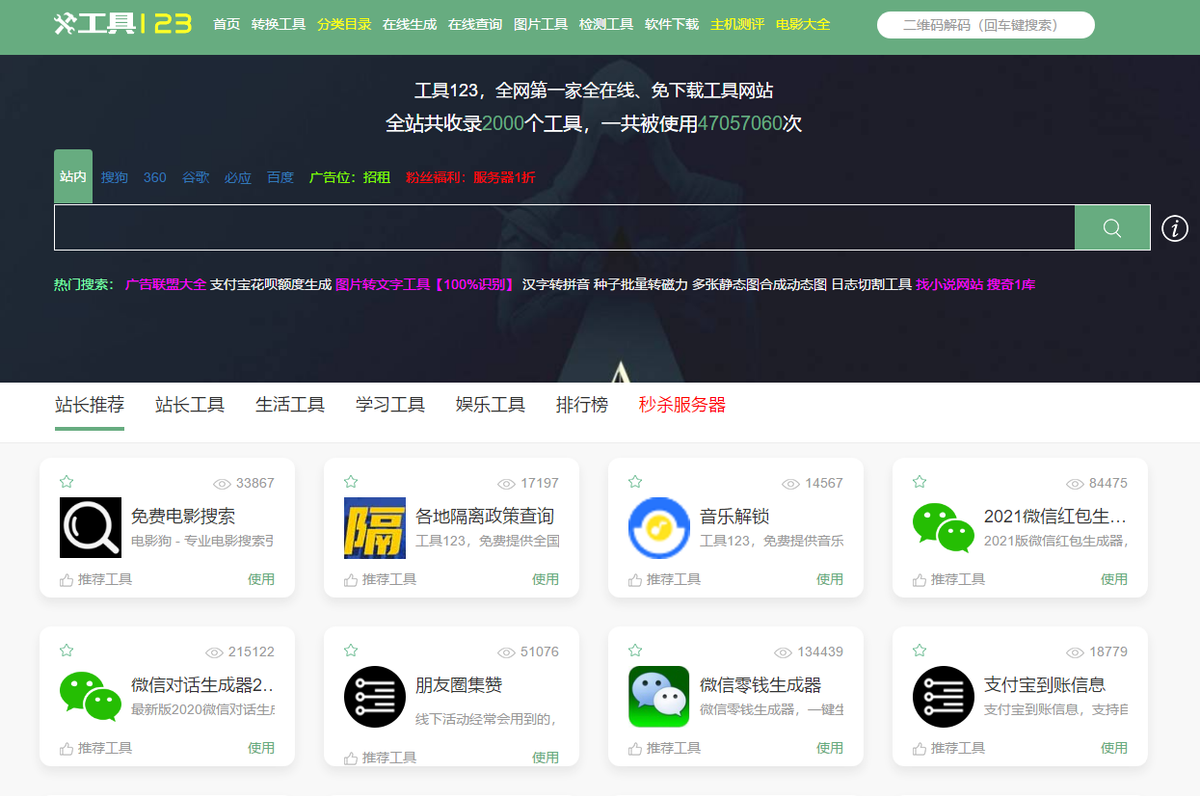Click the eye view-count icon on 朋友圈集赞
Image resolution: width=1200 pixels, height=796 pixels.
pos(507,652)
